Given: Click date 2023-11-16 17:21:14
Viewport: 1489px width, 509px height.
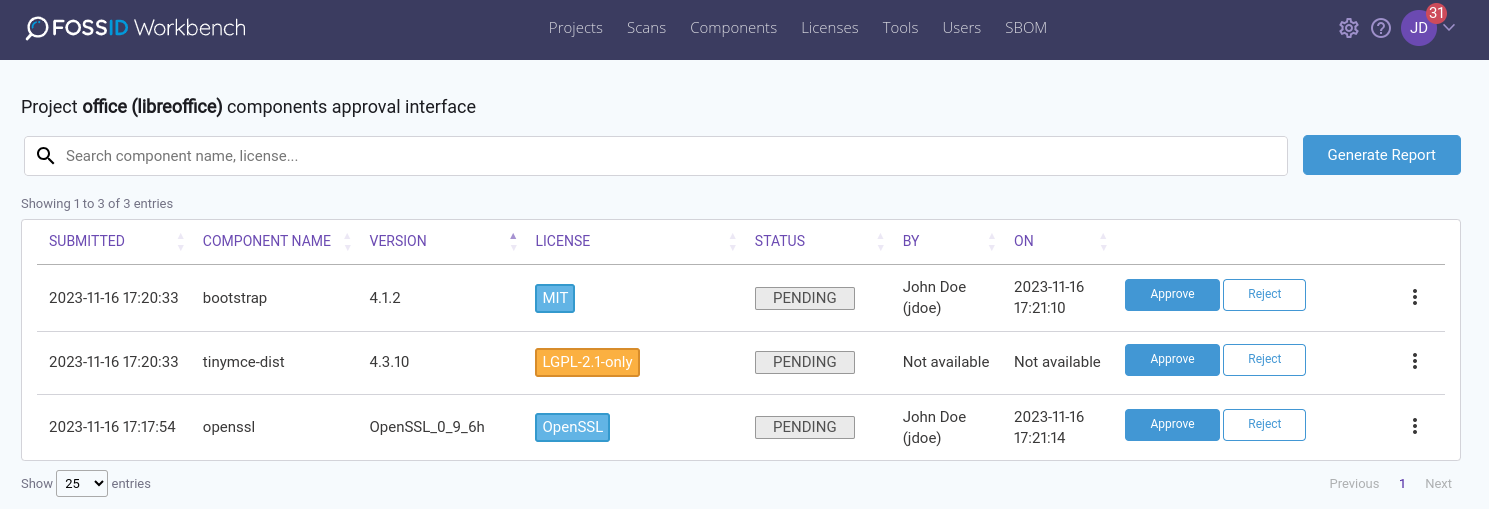Looking at the screenshot, I should [x=1049, y=427].
